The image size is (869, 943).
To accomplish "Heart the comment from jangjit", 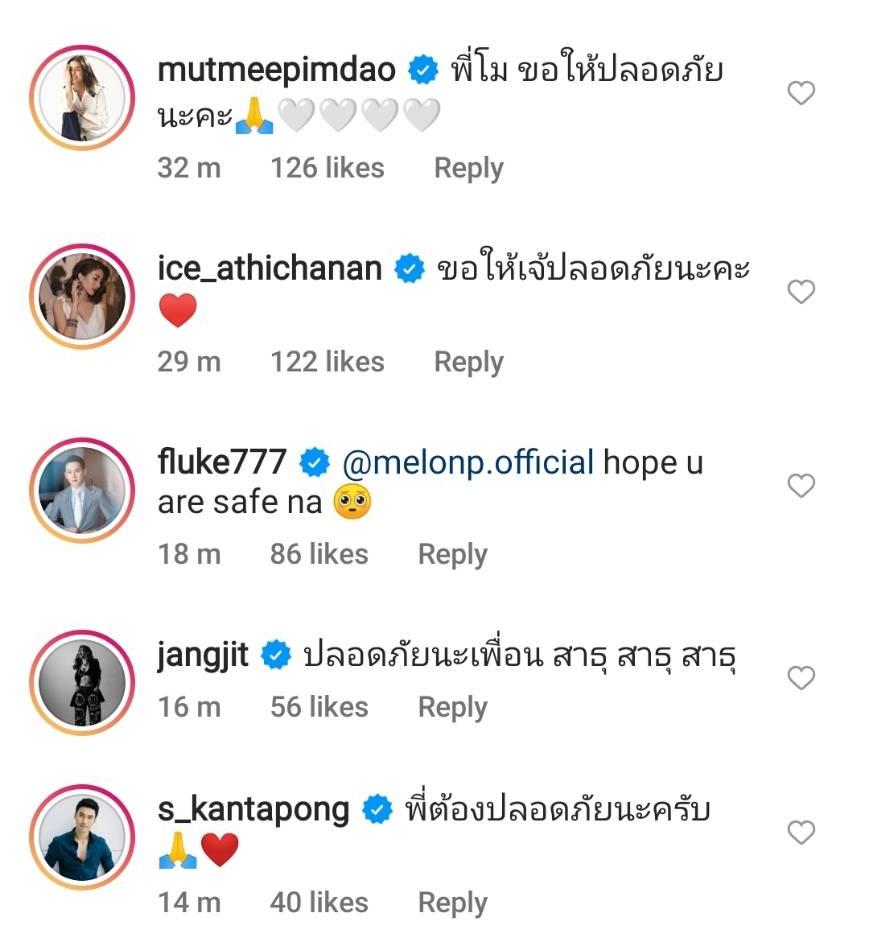I will click(801, 679).
